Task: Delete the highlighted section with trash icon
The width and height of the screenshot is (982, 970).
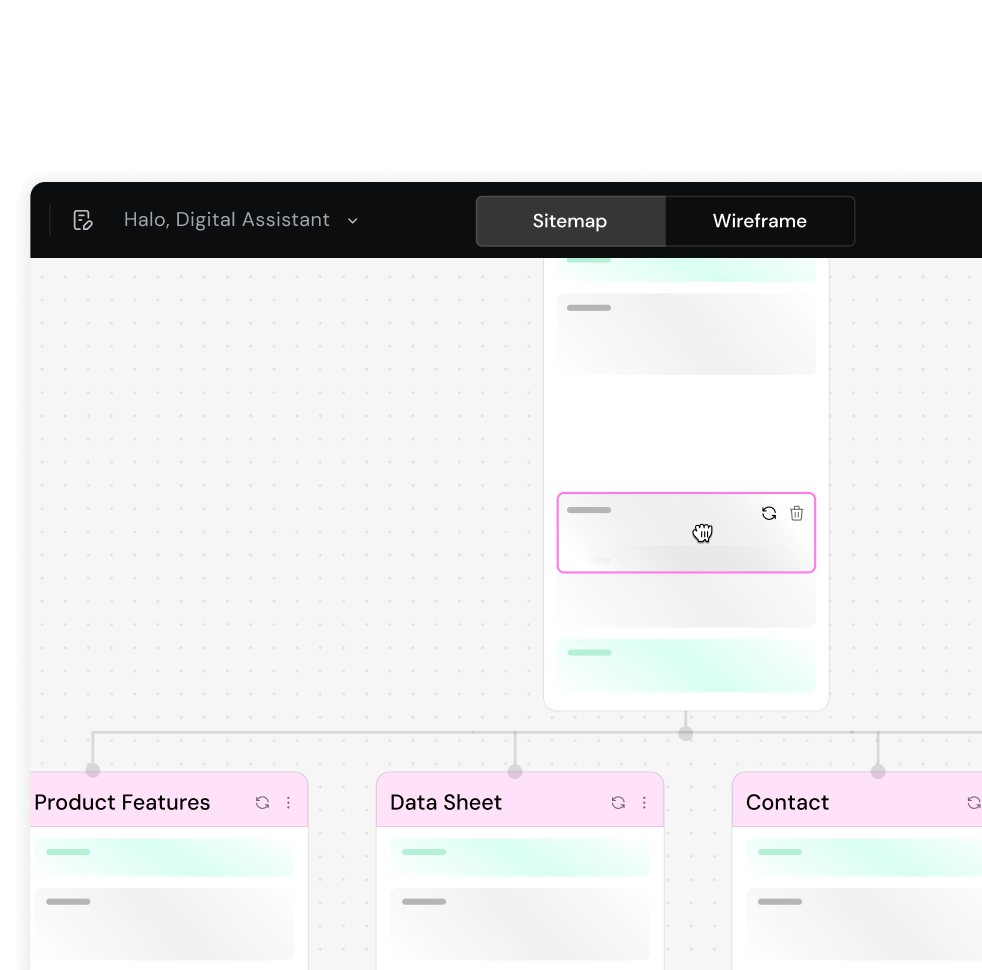Action: tap(796, 513)
